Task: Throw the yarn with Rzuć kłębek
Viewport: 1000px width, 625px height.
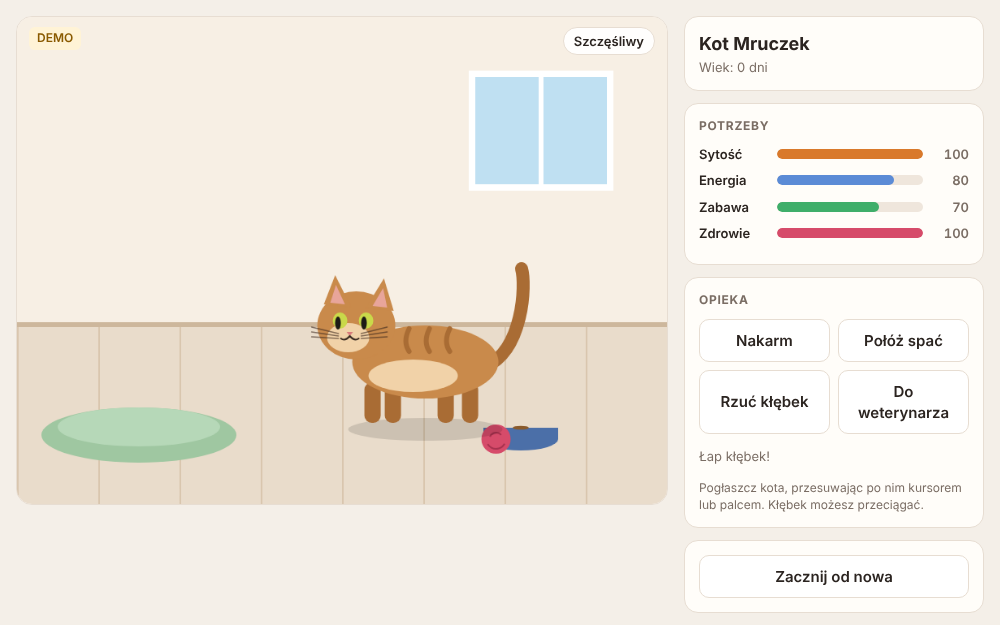Action: tap(764, 402)
